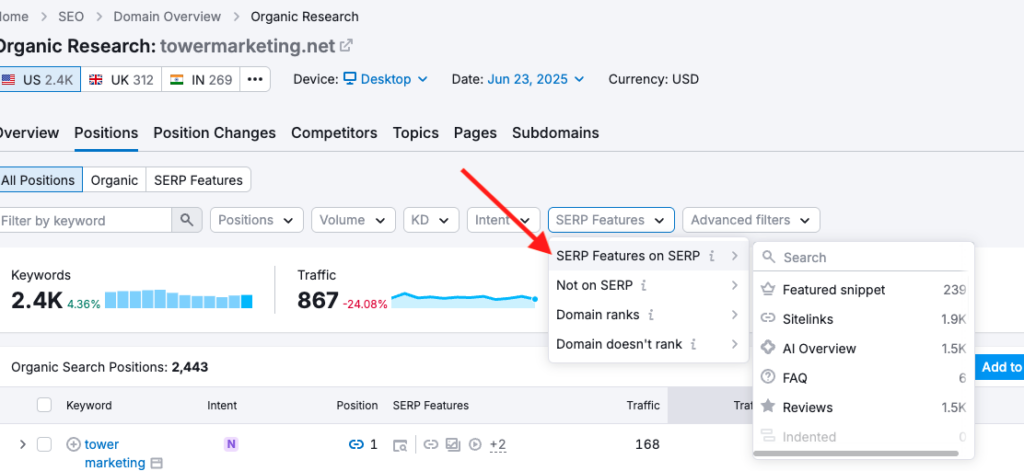Click the SERP view magnifier icon in tower marketing row
The width and height of the screenshot is (1024, 471).
click(x=400, y=446)
